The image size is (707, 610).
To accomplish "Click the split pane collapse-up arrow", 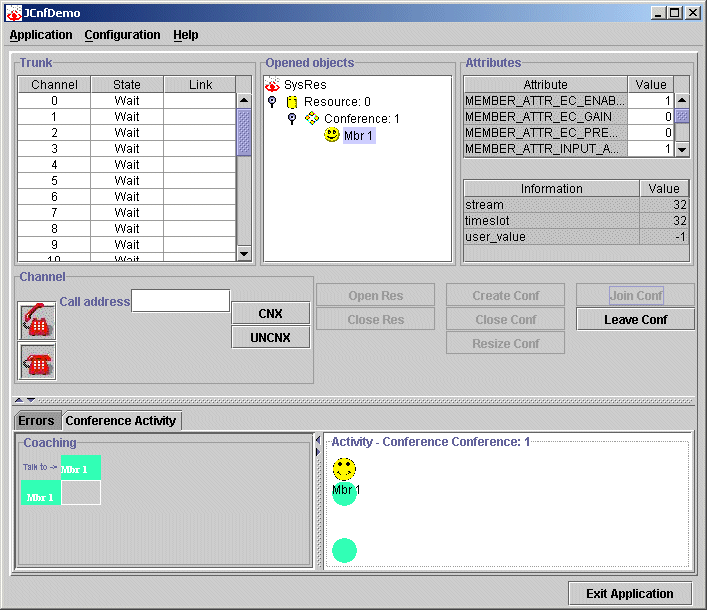I will (x=18, y=401).
